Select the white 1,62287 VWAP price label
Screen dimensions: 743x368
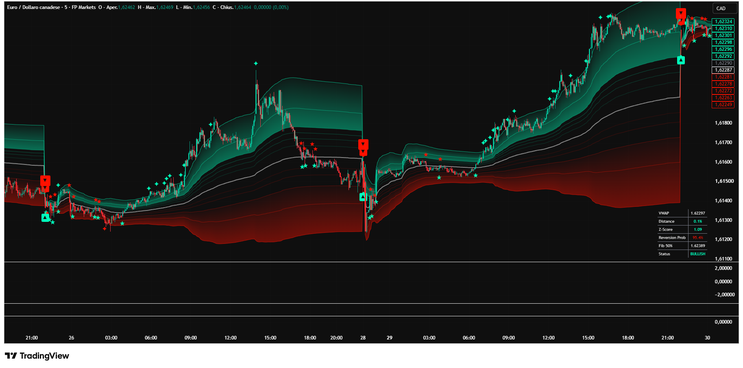tap(723, 70)
